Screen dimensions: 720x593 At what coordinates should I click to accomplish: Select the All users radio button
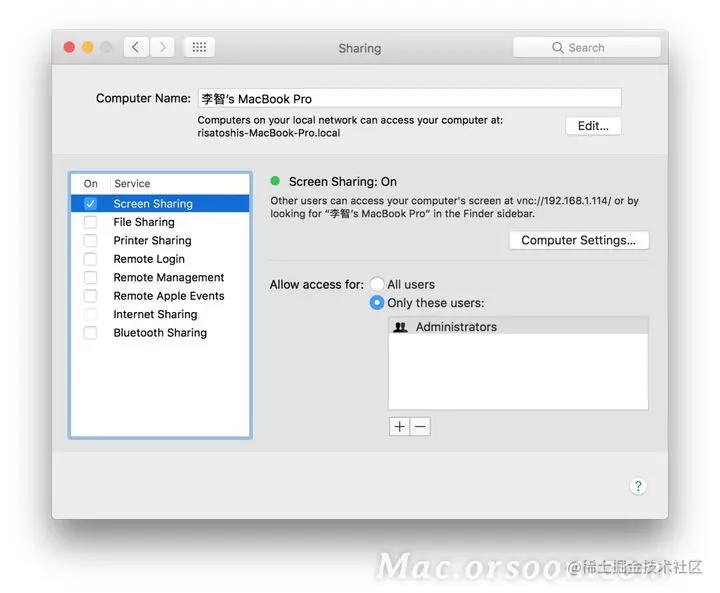tap(377, 284)
